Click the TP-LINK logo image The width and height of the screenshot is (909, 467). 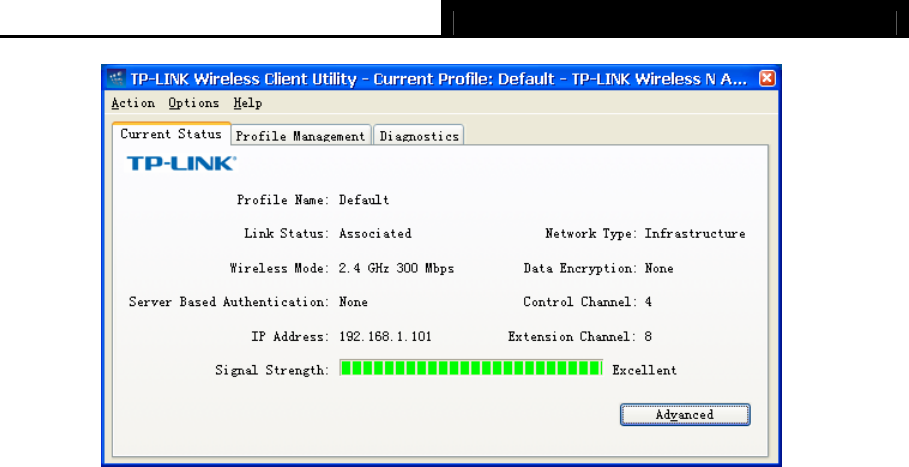coord(181,163)
